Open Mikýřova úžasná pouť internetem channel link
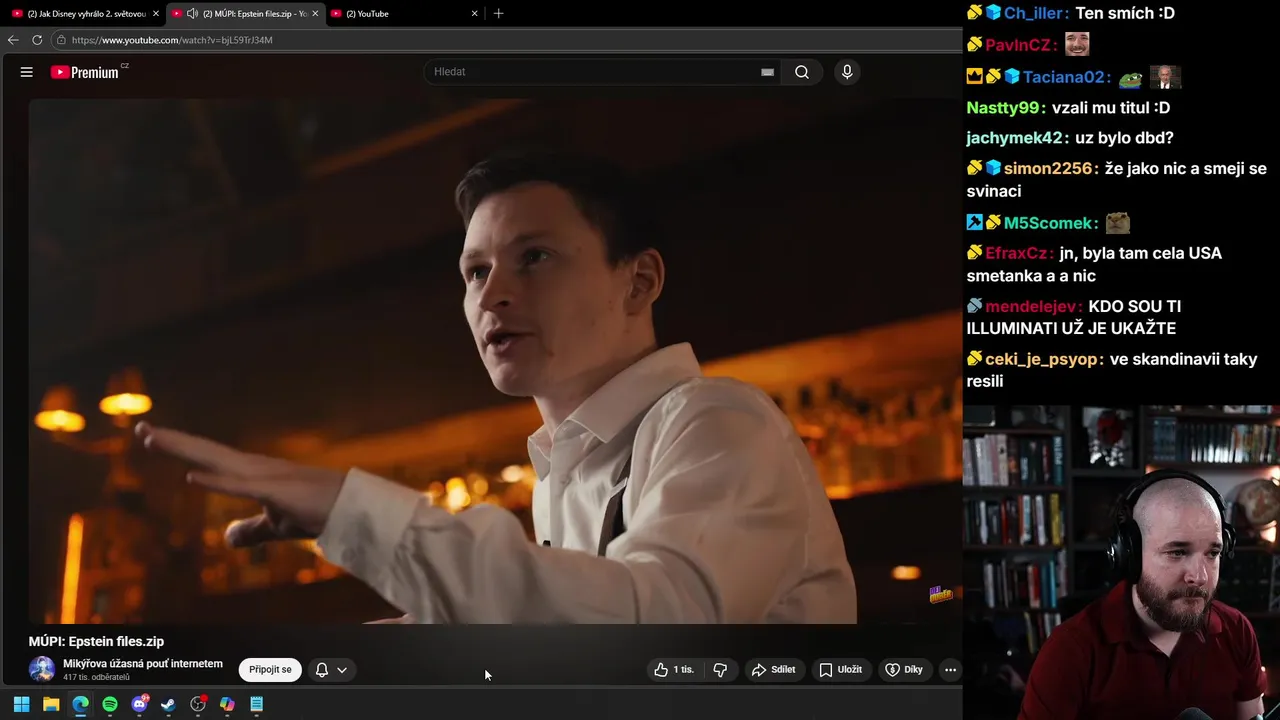This screenshot has width=1280, height=720. coord(143,663)
